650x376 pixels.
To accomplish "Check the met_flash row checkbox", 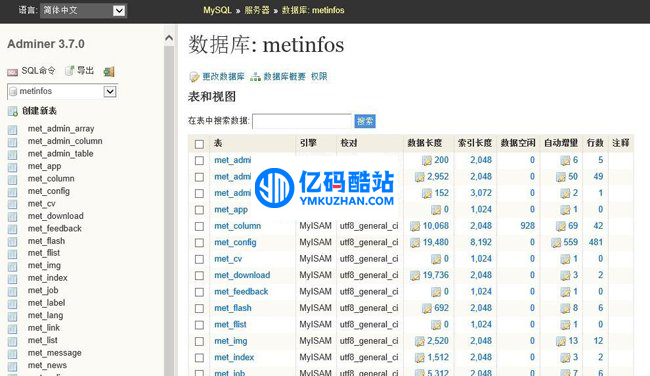I will pyautogui.click(x=199, y=308).
